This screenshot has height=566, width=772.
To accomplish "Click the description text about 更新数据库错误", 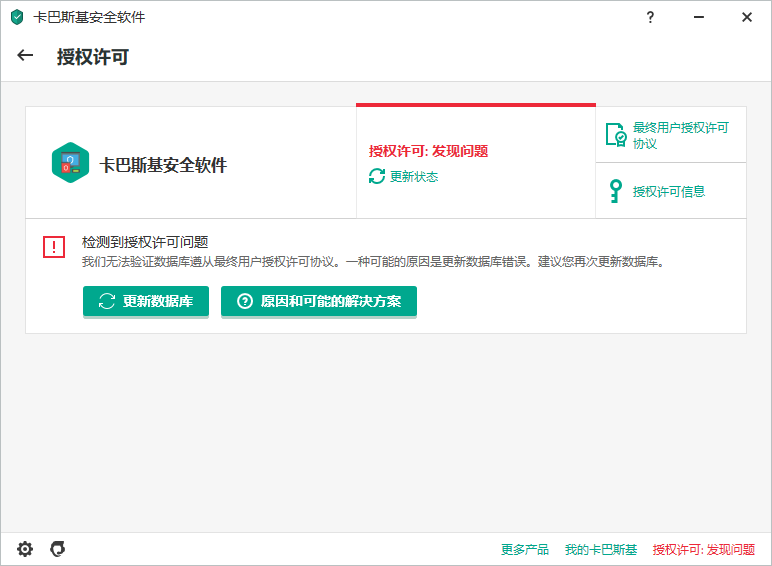I will pos(373,262).
